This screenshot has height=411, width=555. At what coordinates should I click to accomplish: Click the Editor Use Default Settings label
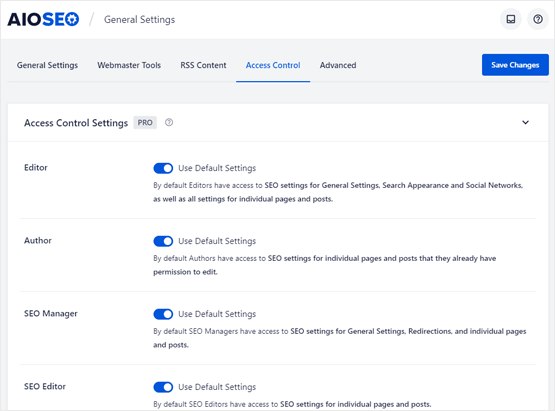click(x=217, y=168)
